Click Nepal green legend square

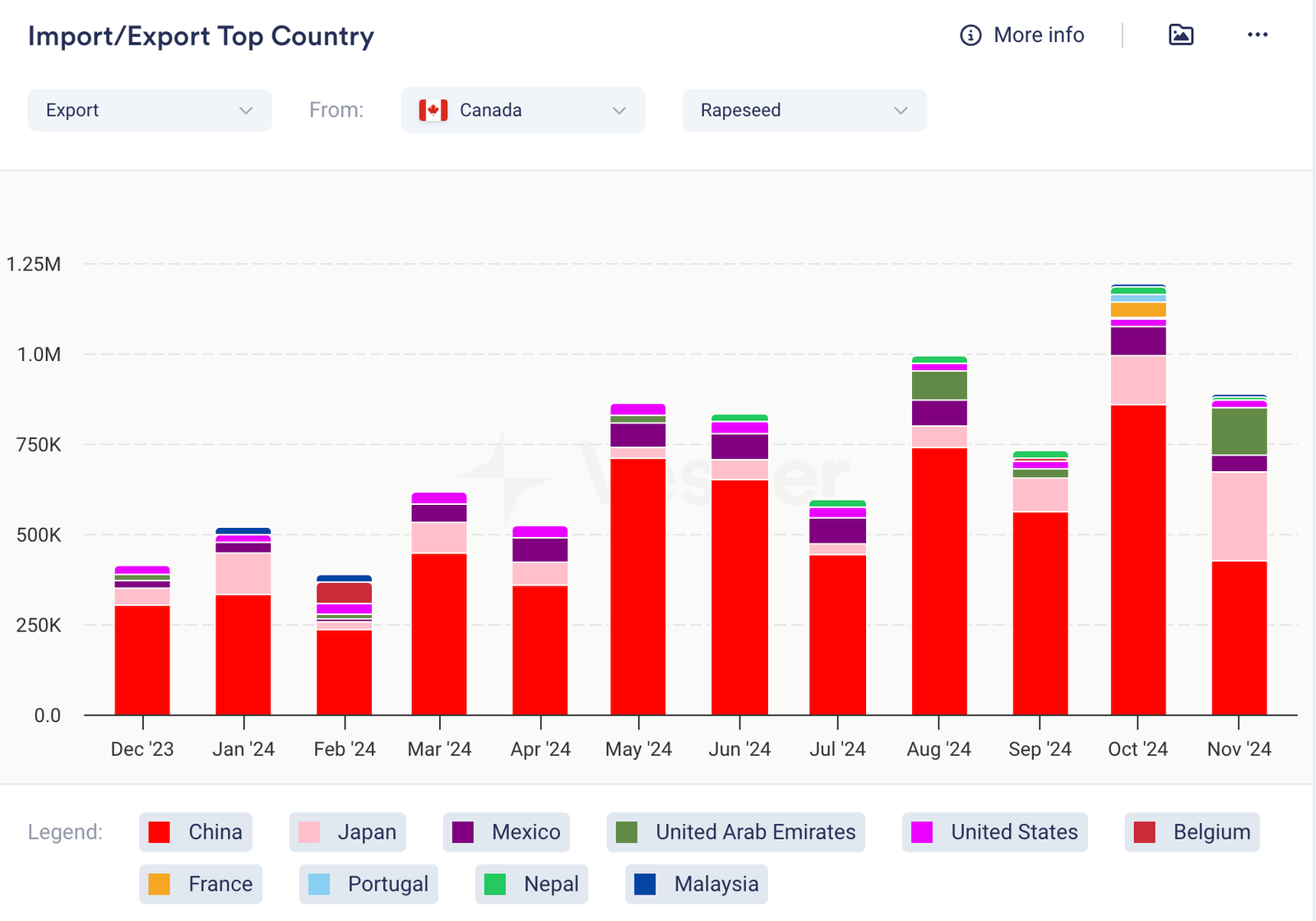click(x=494, y=884)
